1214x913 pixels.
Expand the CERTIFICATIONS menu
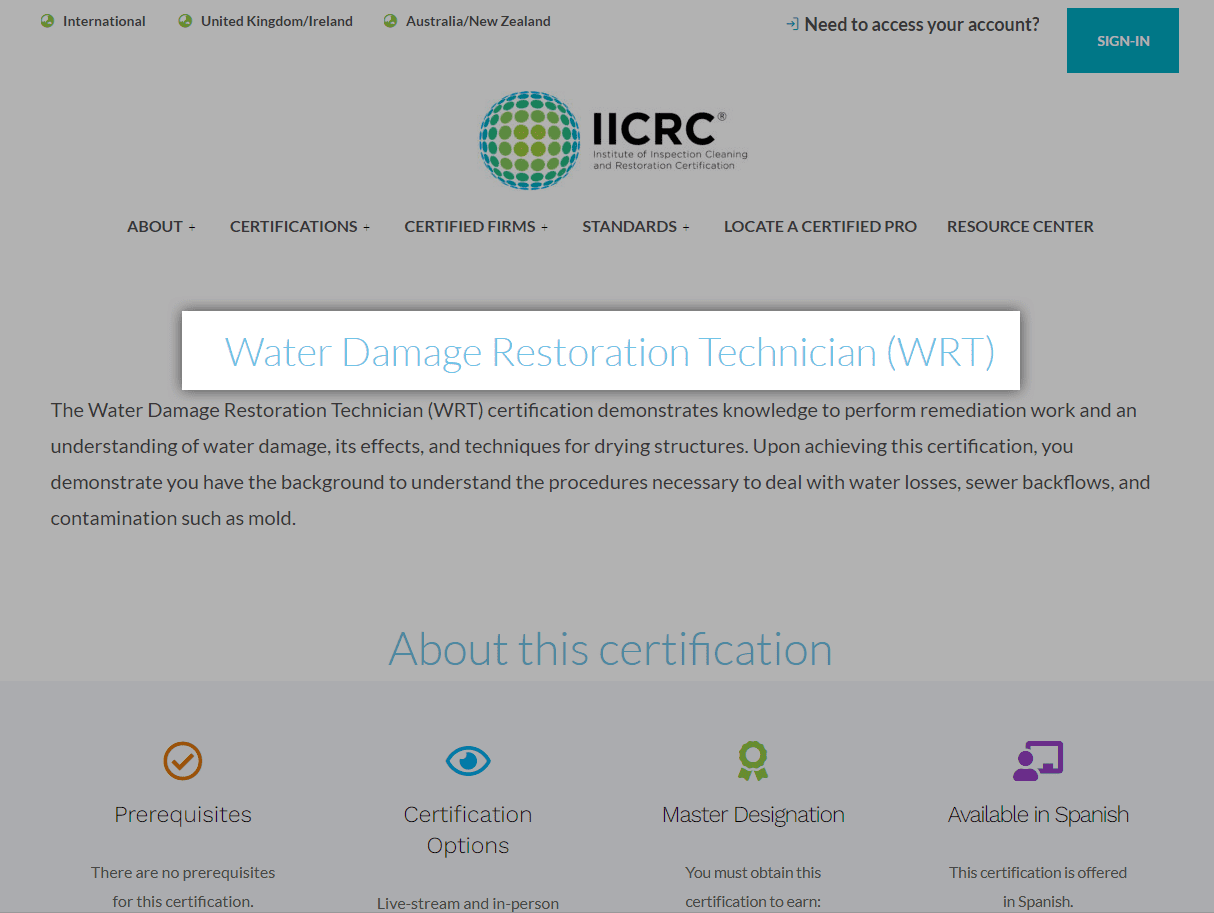point(300,227)
